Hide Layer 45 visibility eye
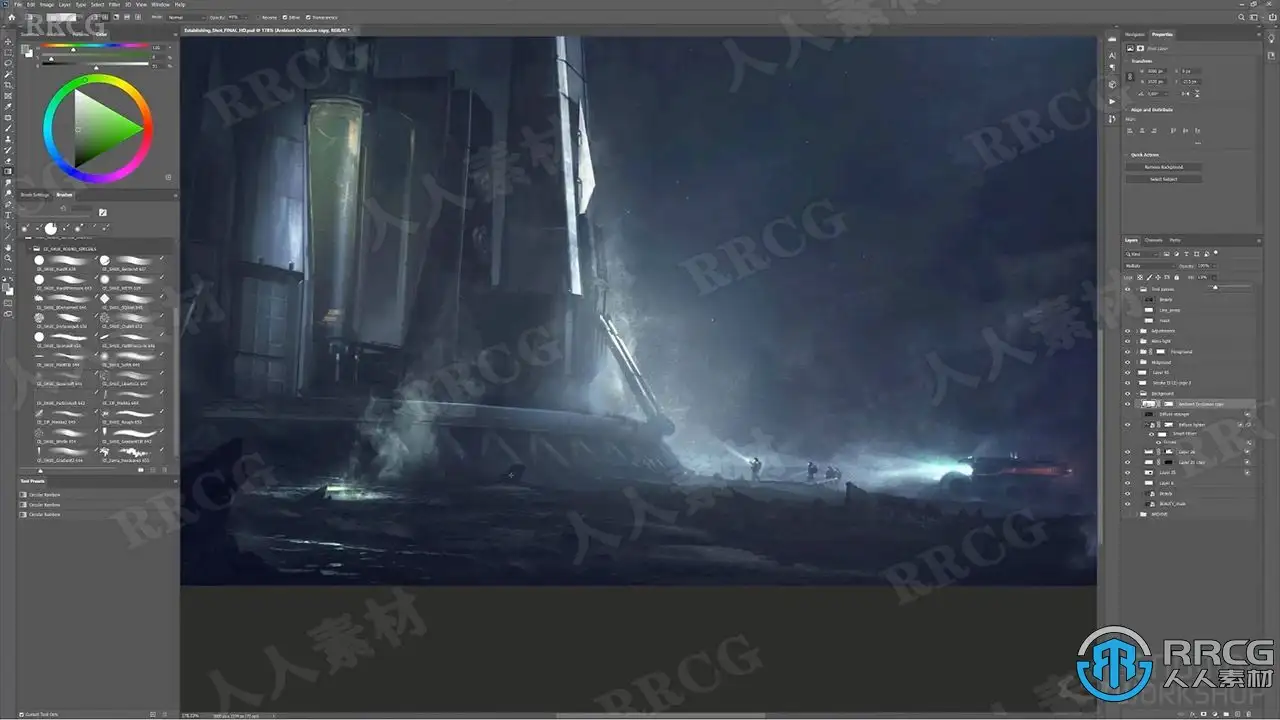Image resolution: width=1280 pixels, height=720 pixels. (1128, 372)
